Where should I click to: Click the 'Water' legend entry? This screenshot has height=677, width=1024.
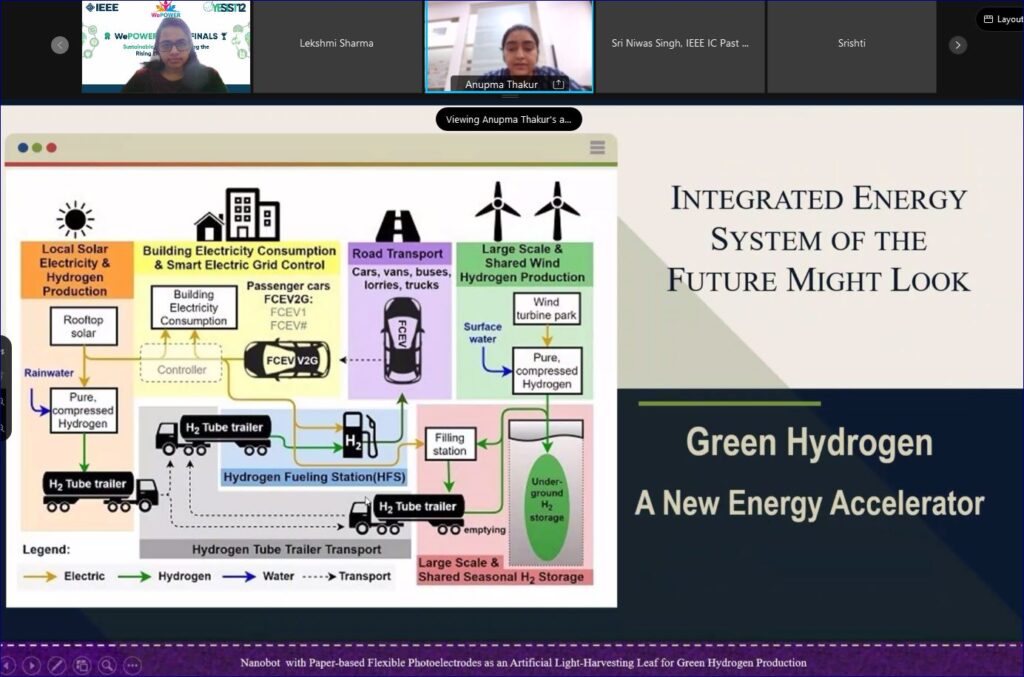tap(259, 576)
